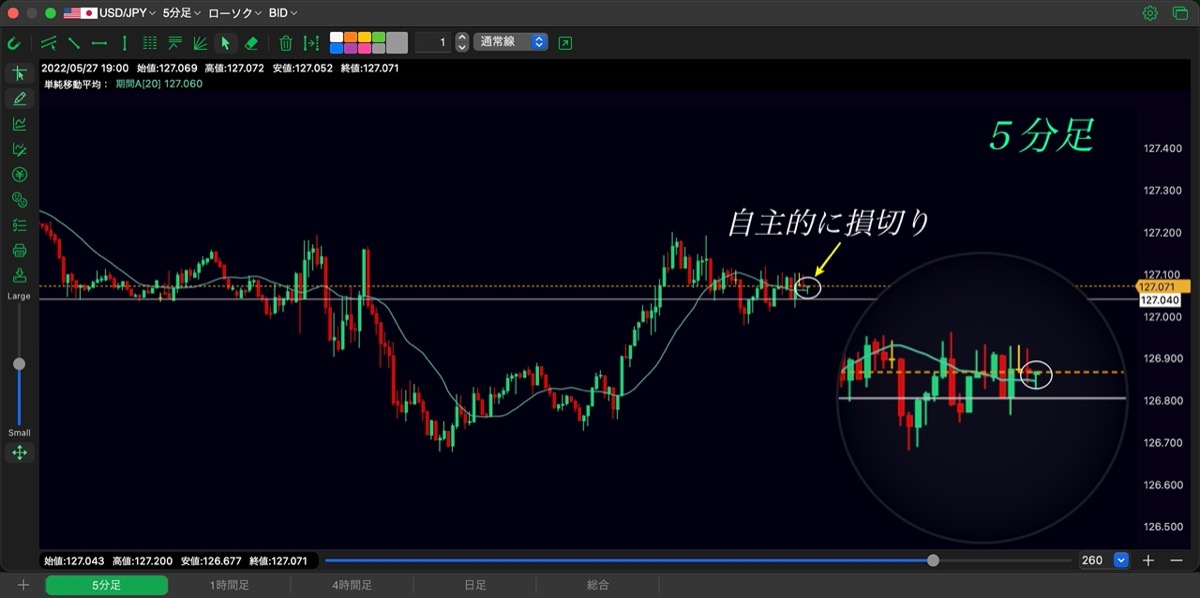Pick the orange color swatch
Screen dimensions: 1200x598
coord(350,37)
